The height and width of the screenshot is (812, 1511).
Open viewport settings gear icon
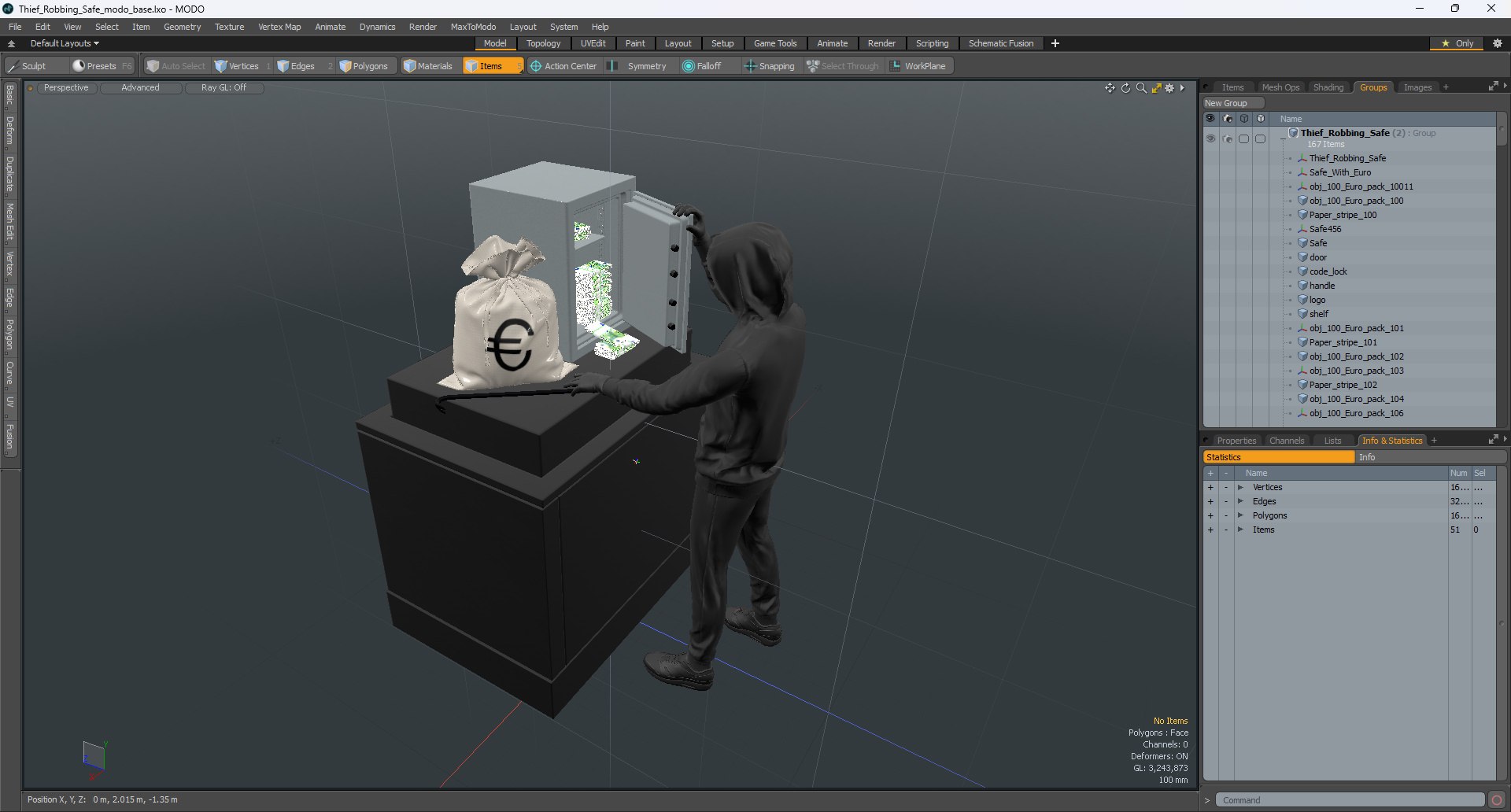click(x=1169, y=88)
